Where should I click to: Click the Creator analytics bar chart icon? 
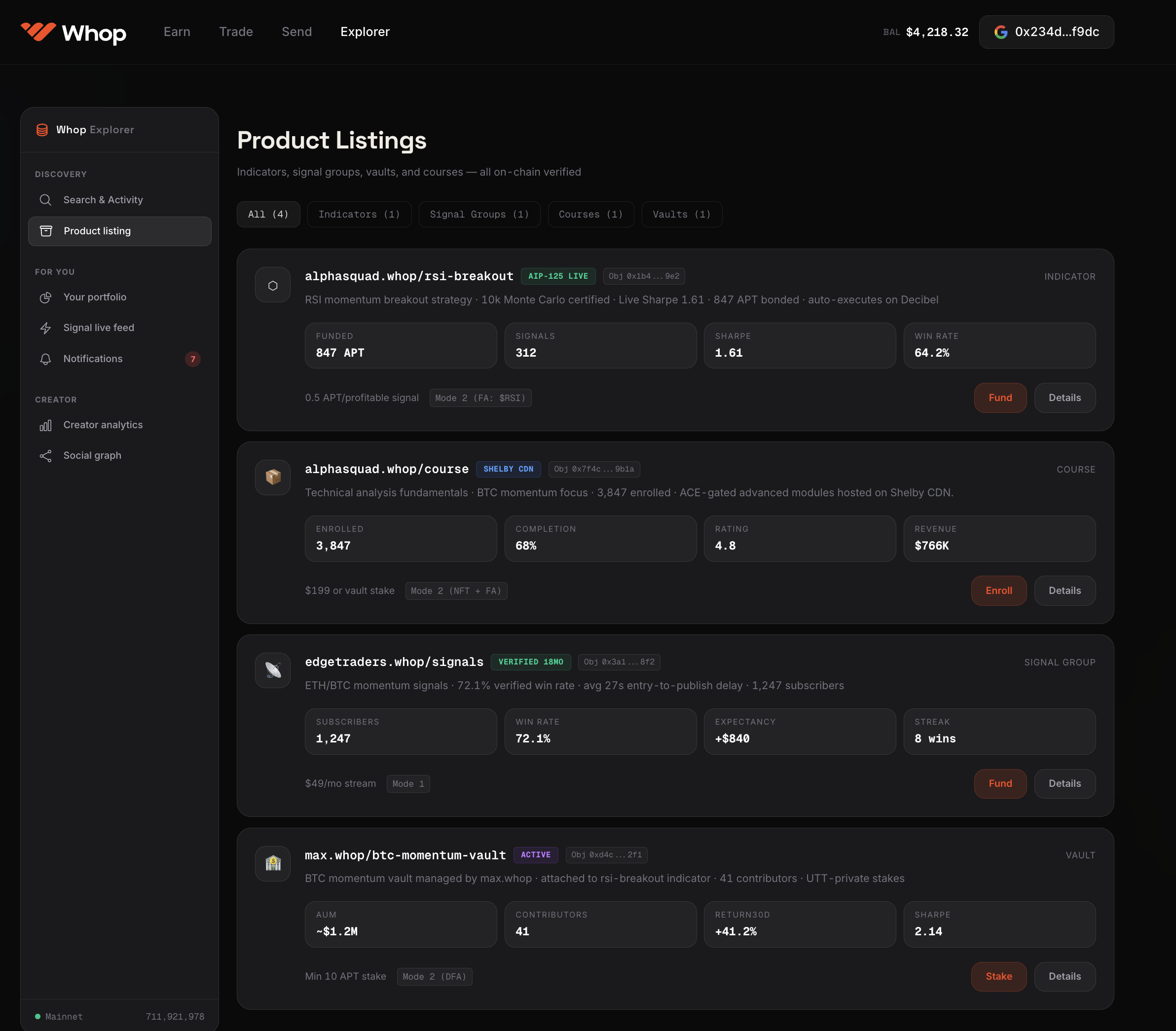pos(45,425)
